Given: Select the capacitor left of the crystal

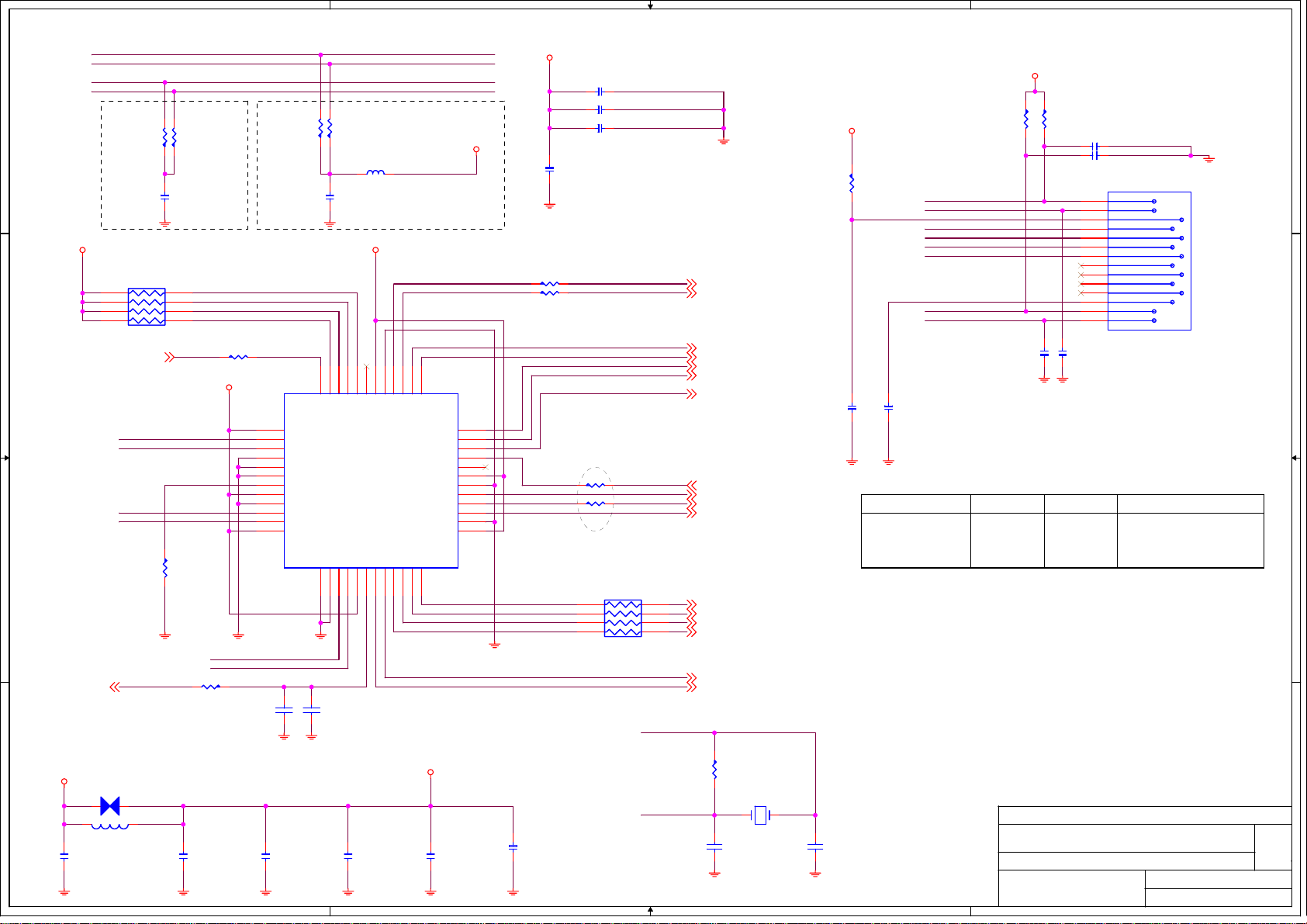Looking at the screenshot, I should (714, 847).
